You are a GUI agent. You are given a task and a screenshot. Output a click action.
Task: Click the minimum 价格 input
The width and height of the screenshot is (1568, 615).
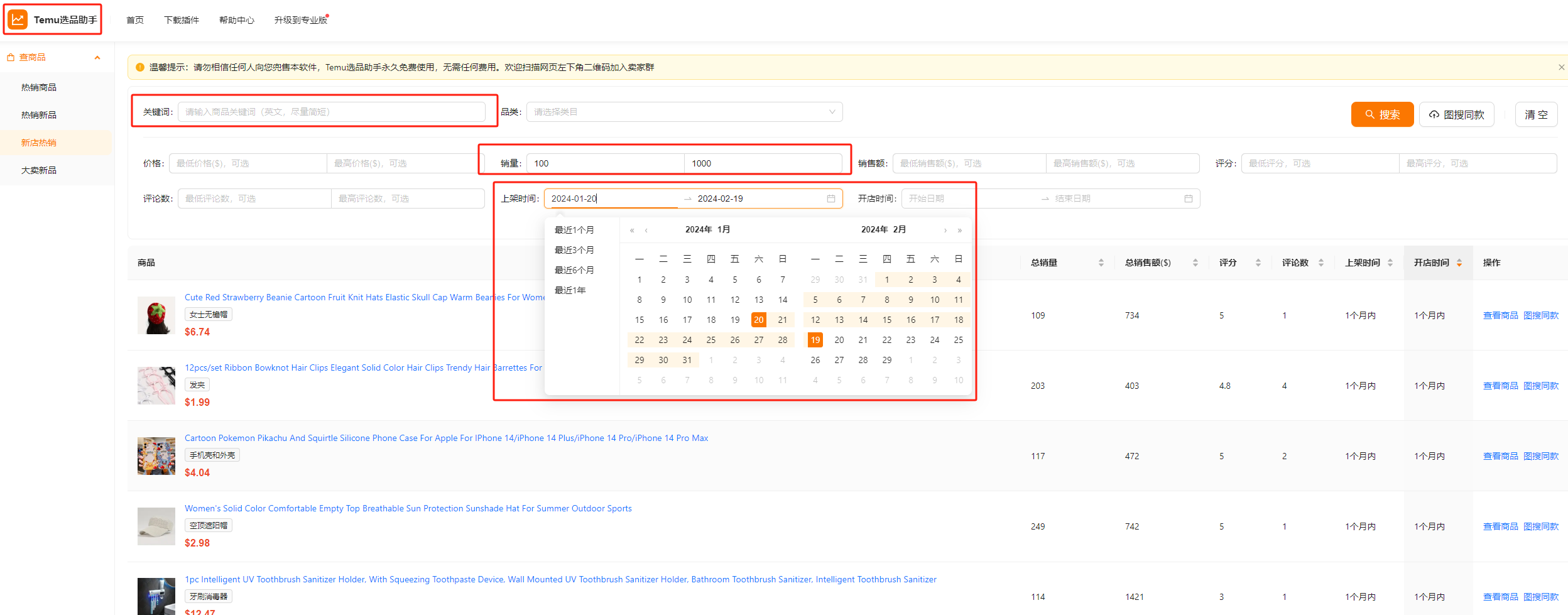(x=248, y=163)
